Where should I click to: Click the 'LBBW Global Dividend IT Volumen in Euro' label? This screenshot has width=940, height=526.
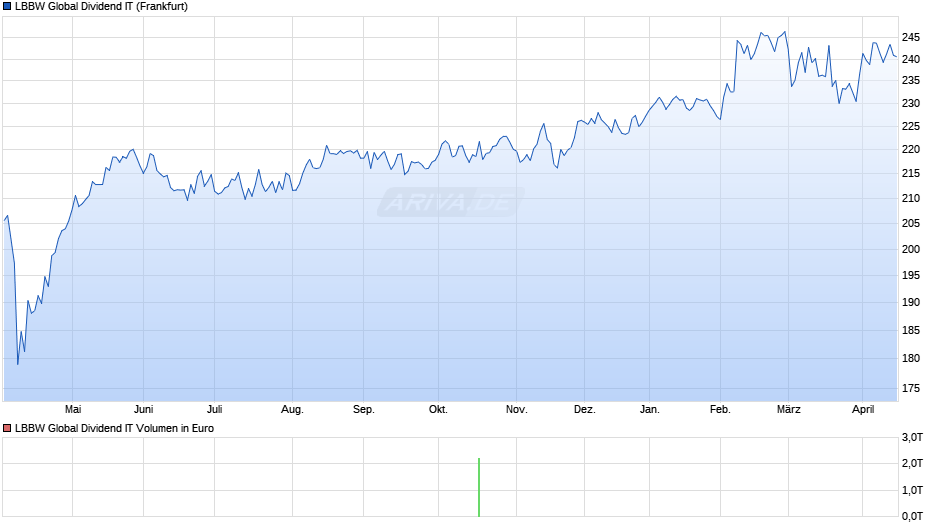click(115, 428)
